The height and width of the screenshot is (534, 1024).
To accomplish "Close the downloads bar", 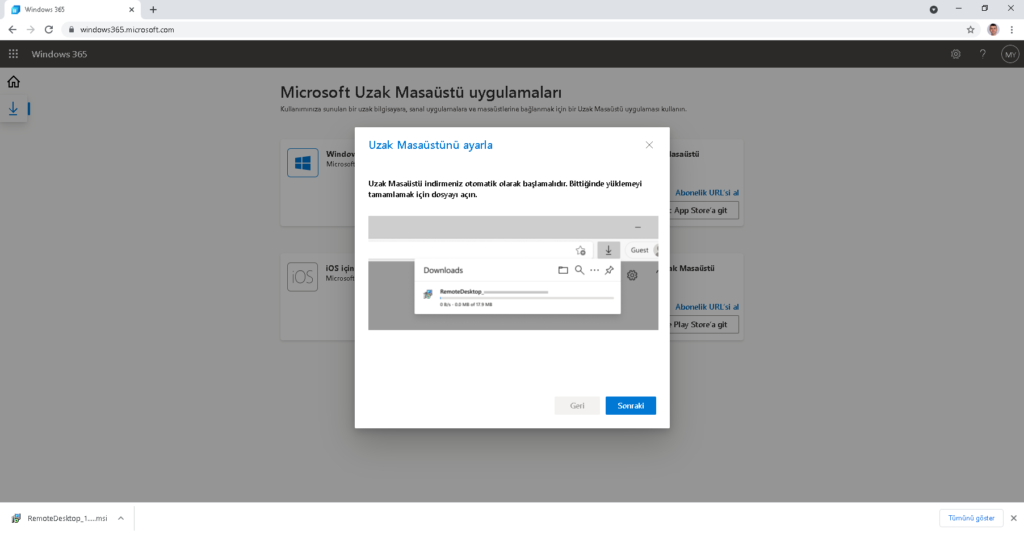I will coord(1014,518).
